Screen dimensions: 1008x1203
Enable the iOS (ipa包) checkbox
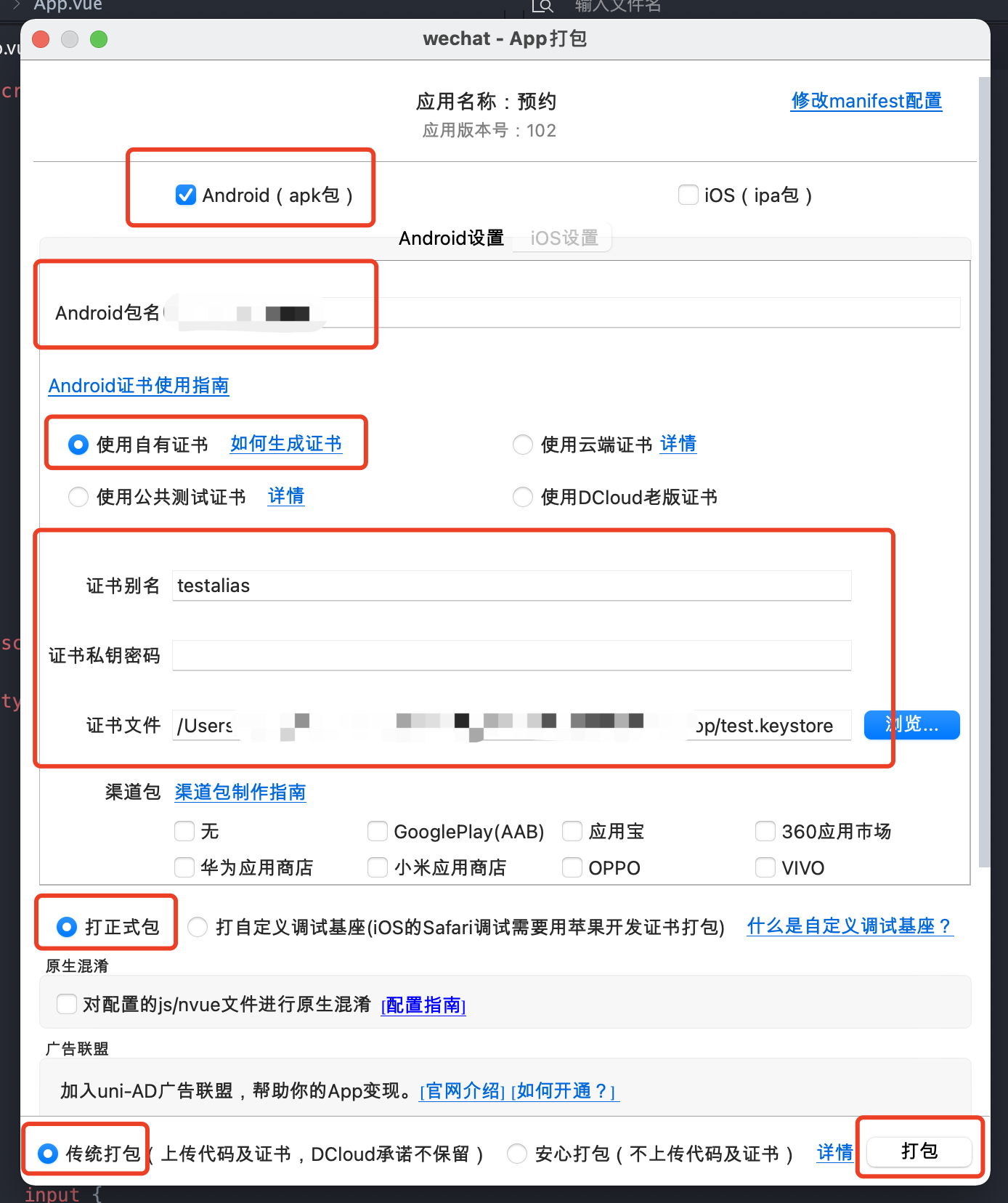688,195
